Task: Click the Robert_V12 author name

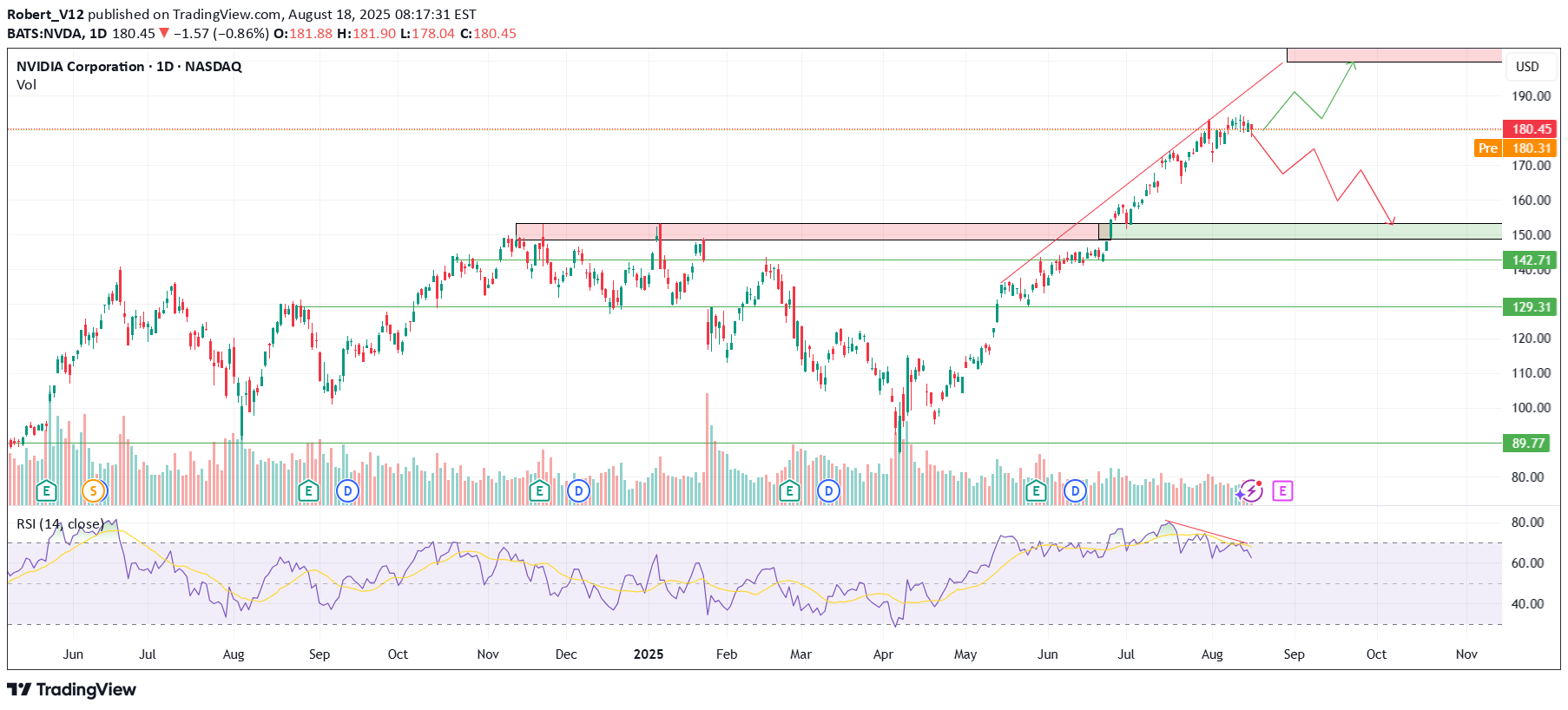Action: point(46,15)
